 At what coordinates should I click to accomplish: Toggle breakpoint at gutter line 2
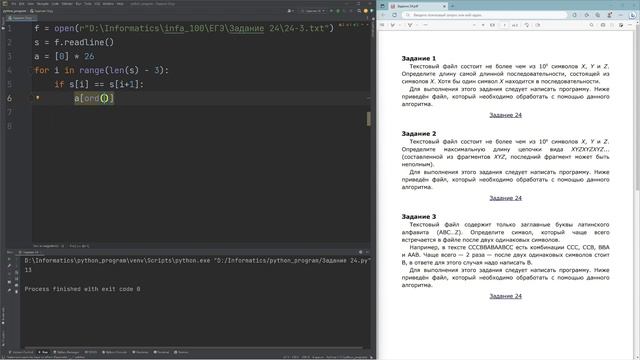pos(9,42)
